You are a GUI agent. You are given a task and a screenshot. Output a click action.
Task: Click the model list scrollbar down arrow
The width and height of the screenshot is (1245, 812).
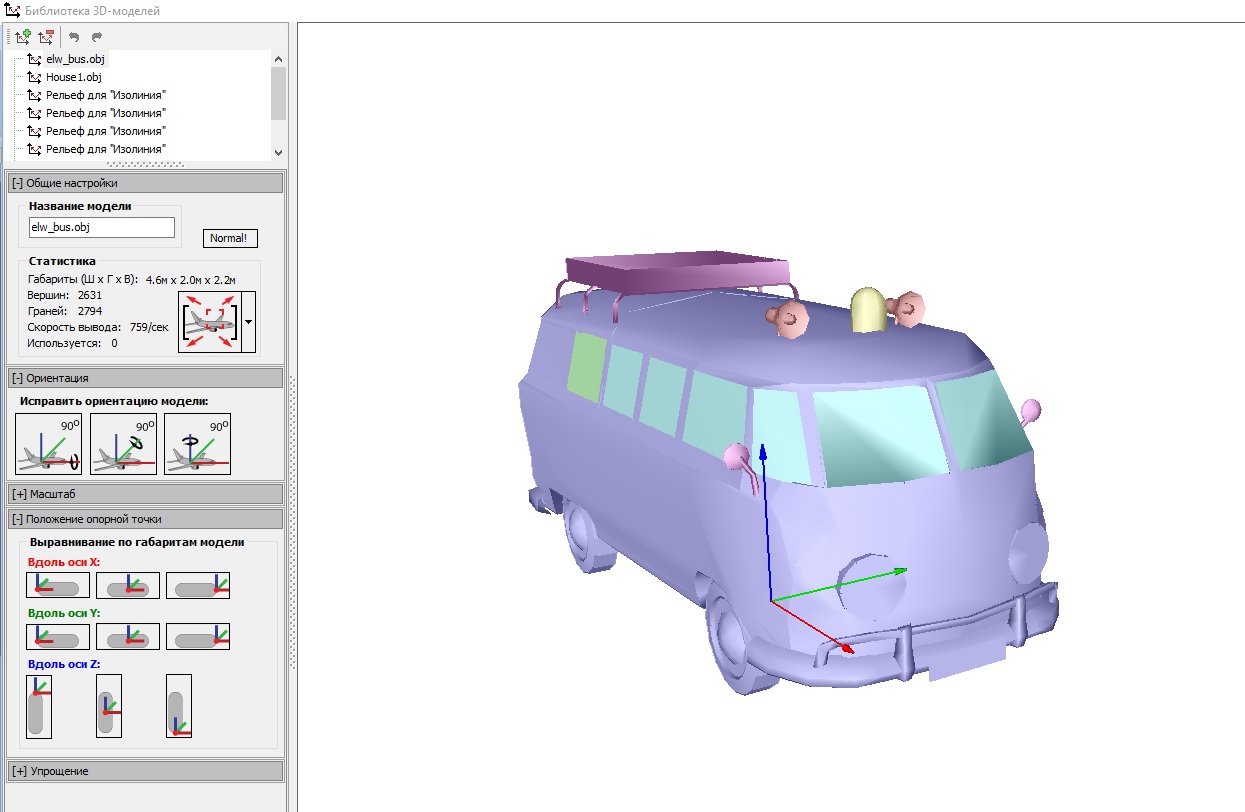click(x=278, y=152)
